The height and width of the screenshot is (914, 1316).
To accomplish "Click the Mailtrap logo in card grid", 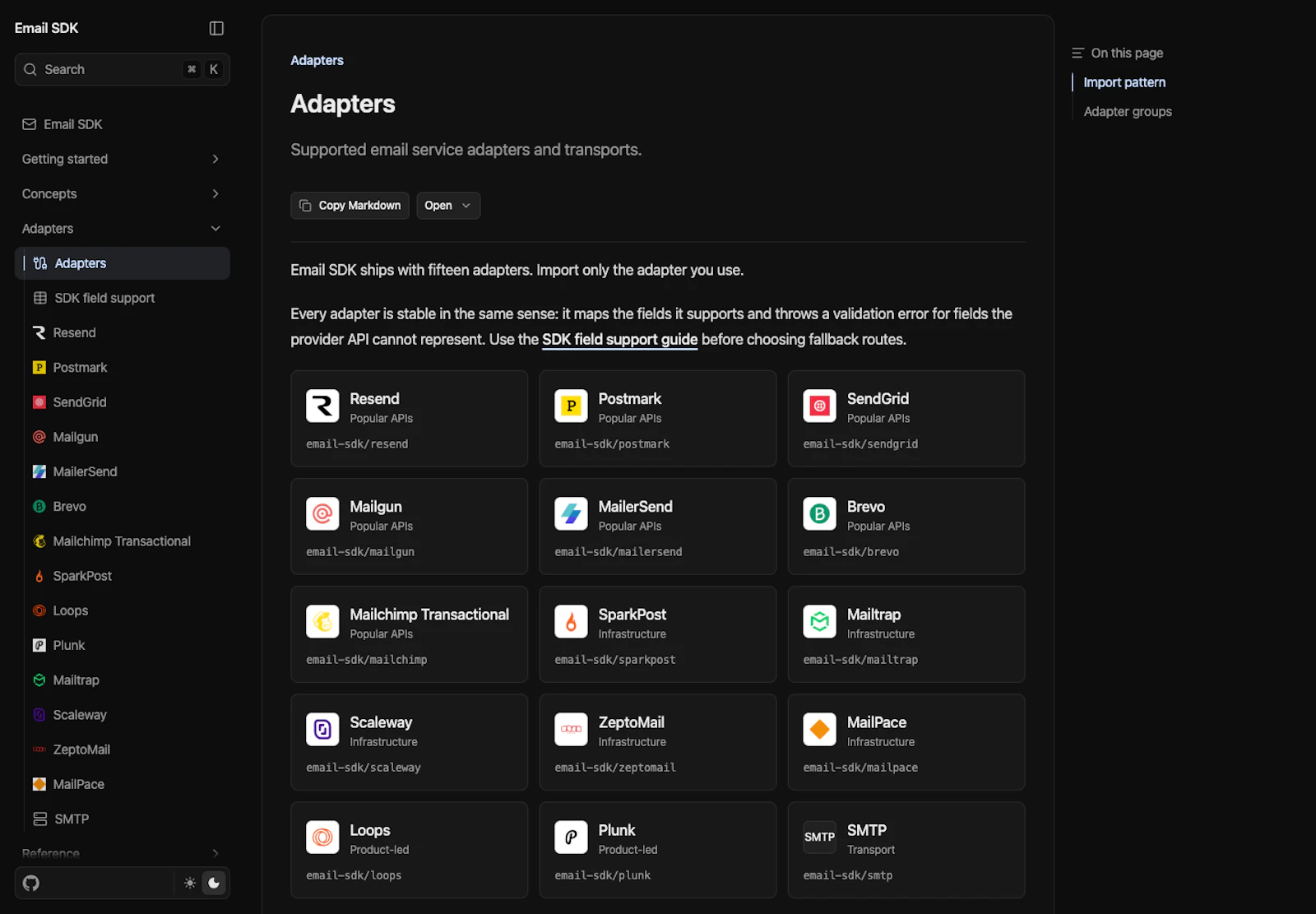I will (x=819, y=621).
